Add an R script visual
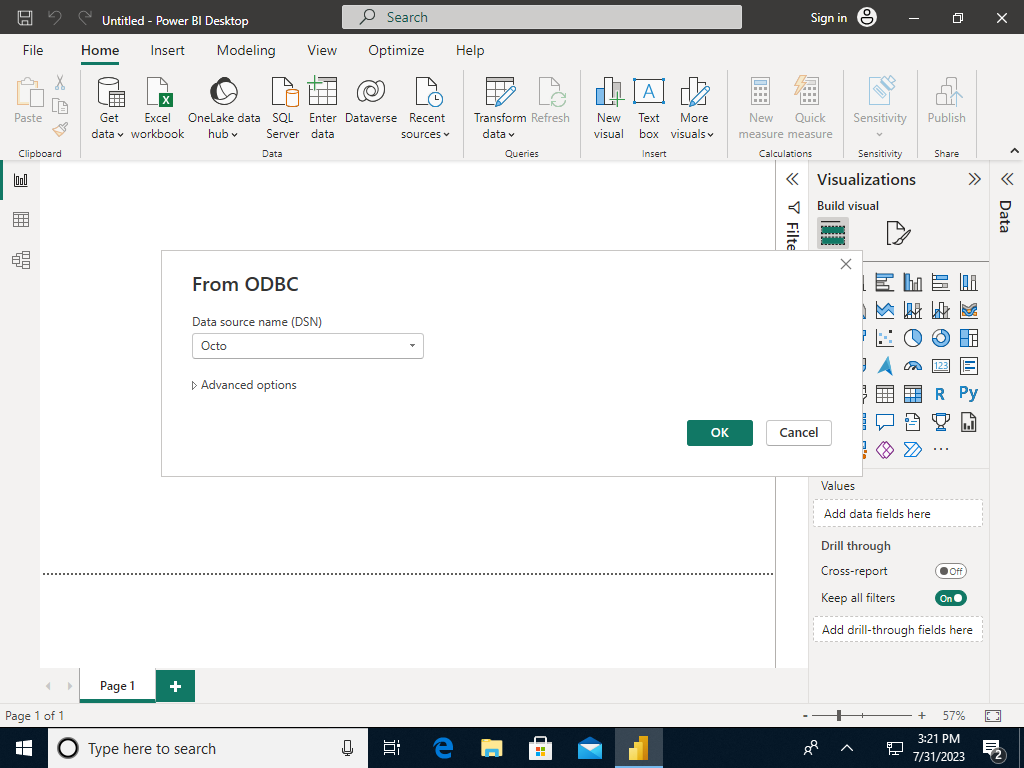The image size is (1024, 768). 940,394
